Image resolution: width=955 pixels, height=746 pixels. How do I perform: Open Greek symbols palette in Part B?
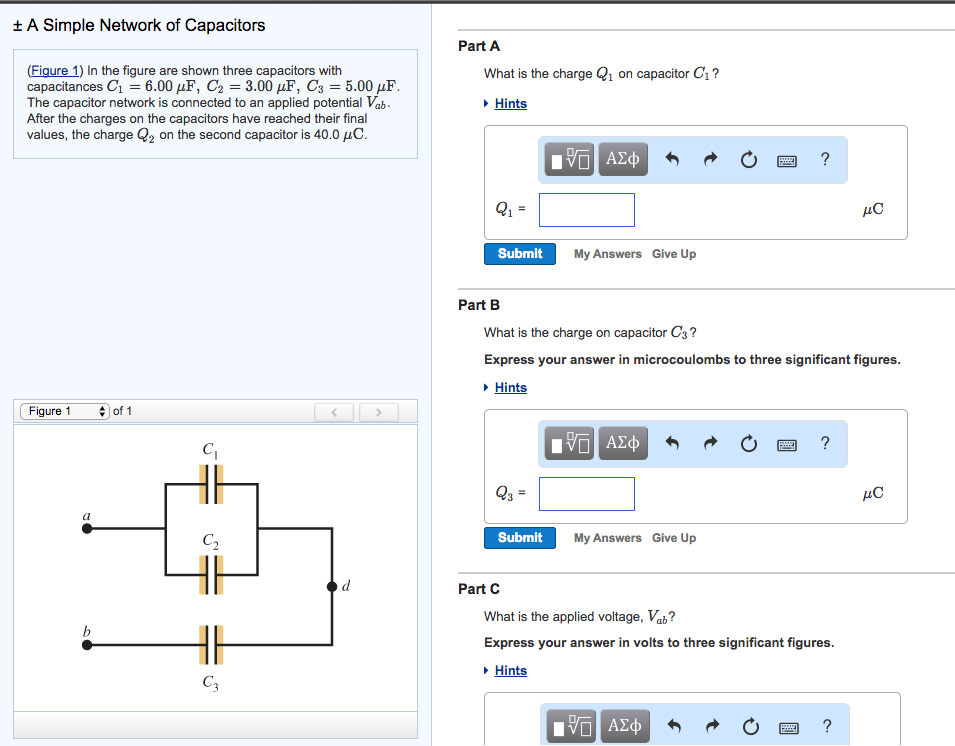click(x=623, y=443)
